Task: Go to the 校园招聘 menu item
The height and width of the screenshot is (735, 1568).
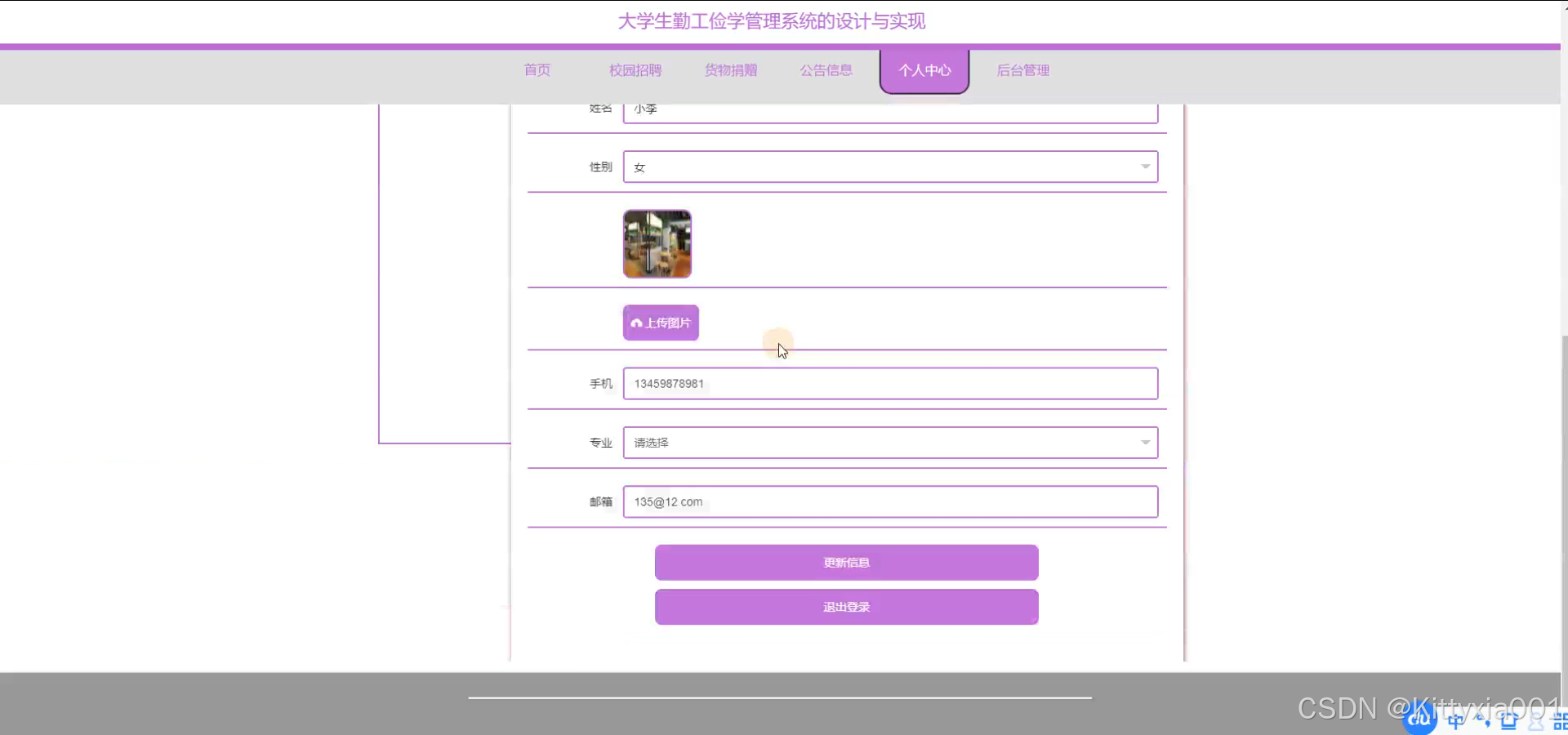Action: point(635,70)
